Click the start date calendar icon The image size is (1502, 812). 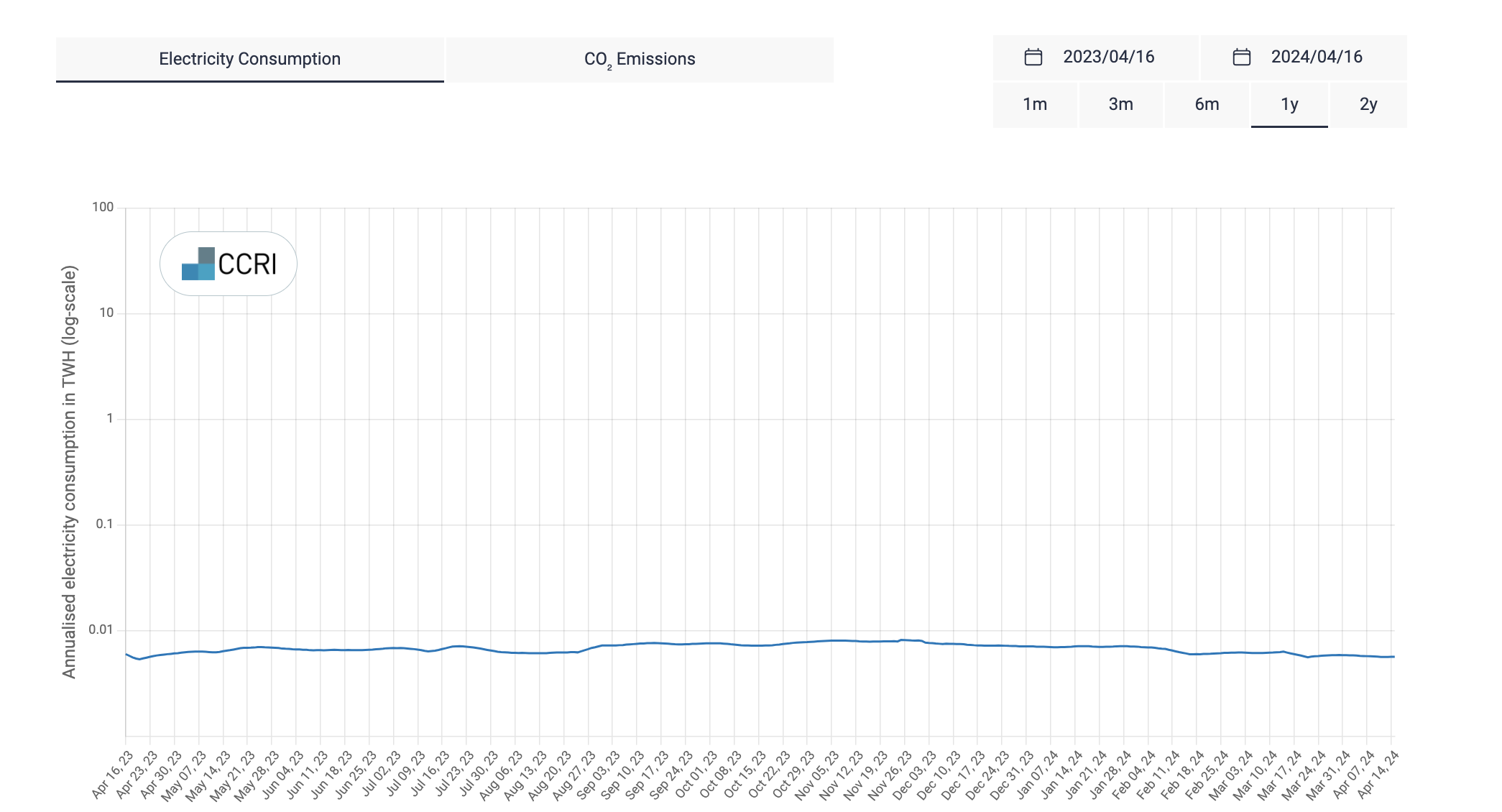pyautogui.click(x=1033, y=57)
